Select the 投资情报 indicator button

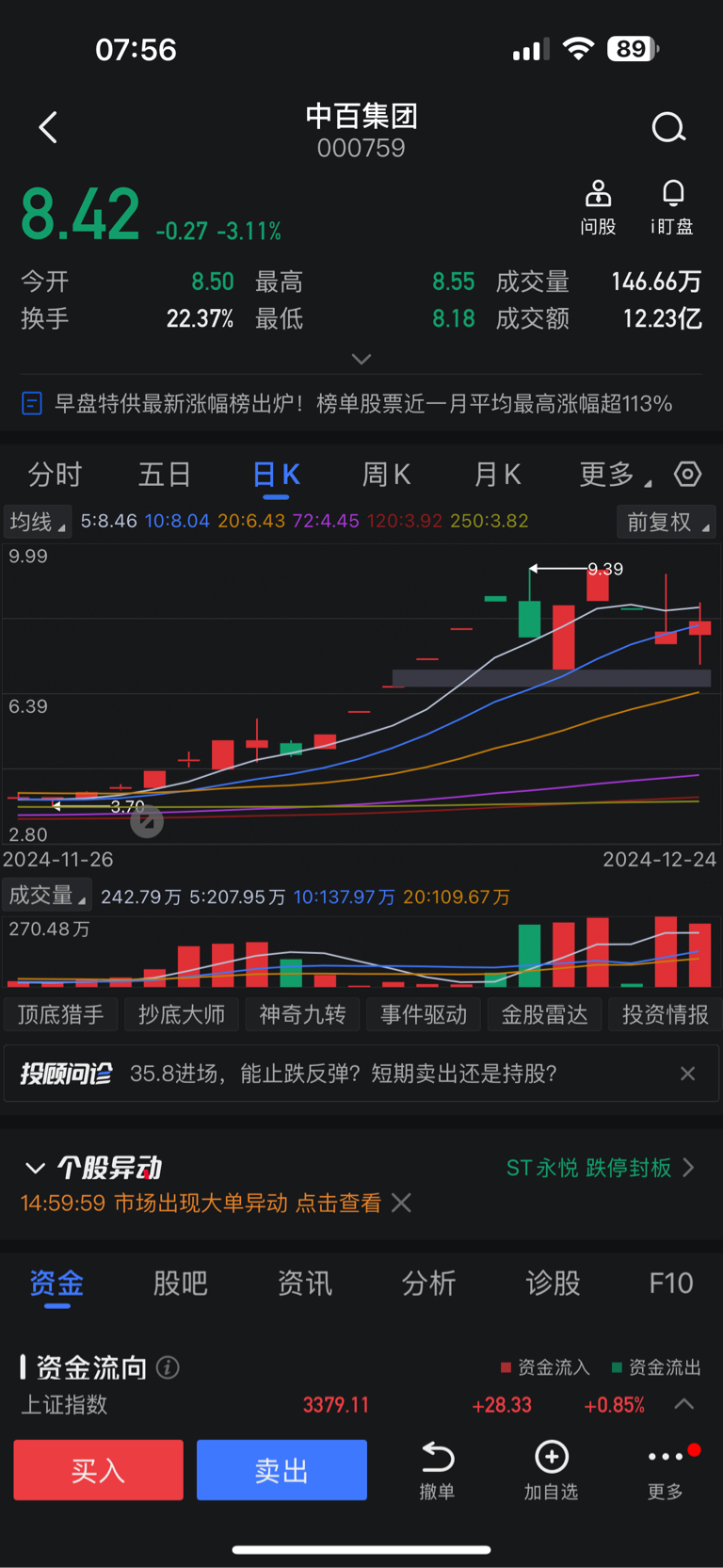pos(665,1014)
